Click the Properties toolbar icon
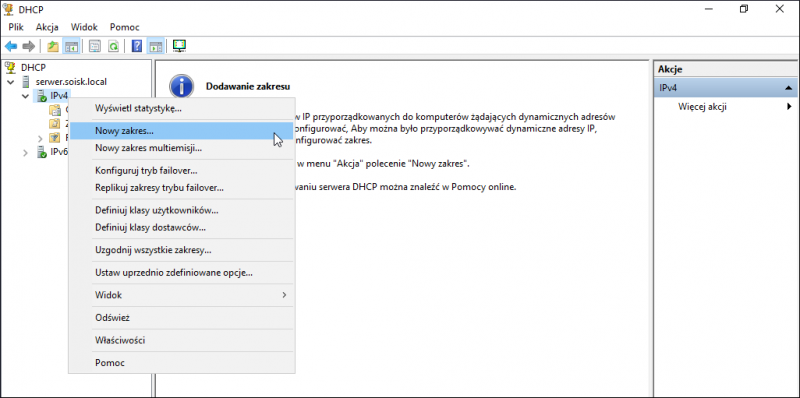800x398 pixels. pos(95,46)
